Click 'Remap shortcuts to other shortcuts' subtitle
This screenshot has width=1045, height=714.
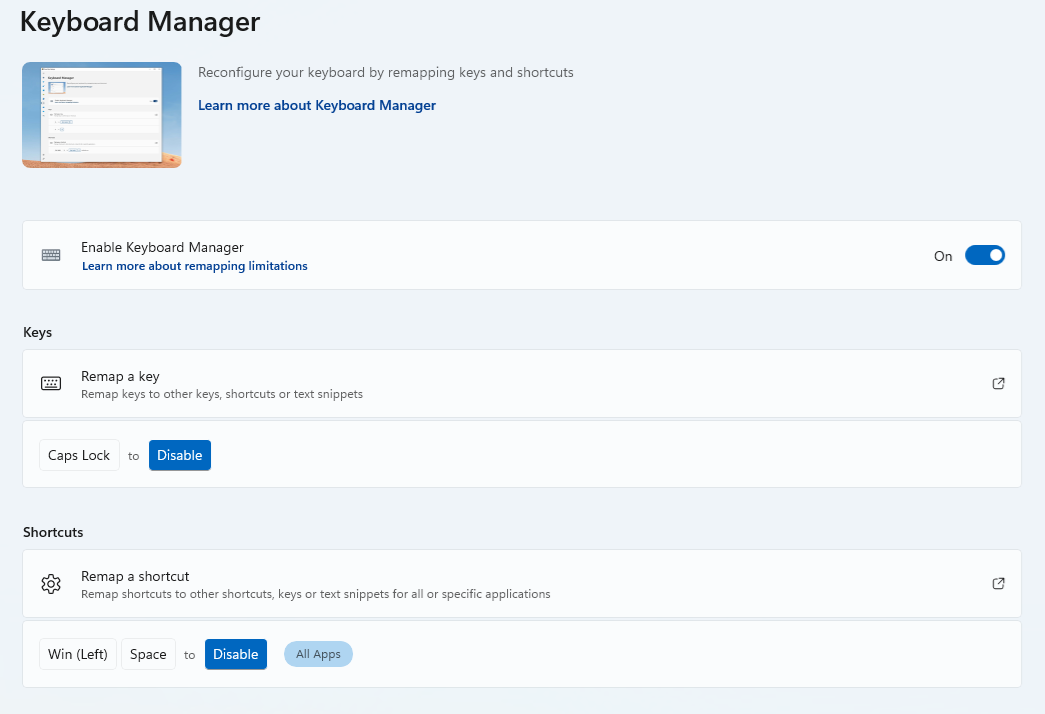click(x=316, y=594)
